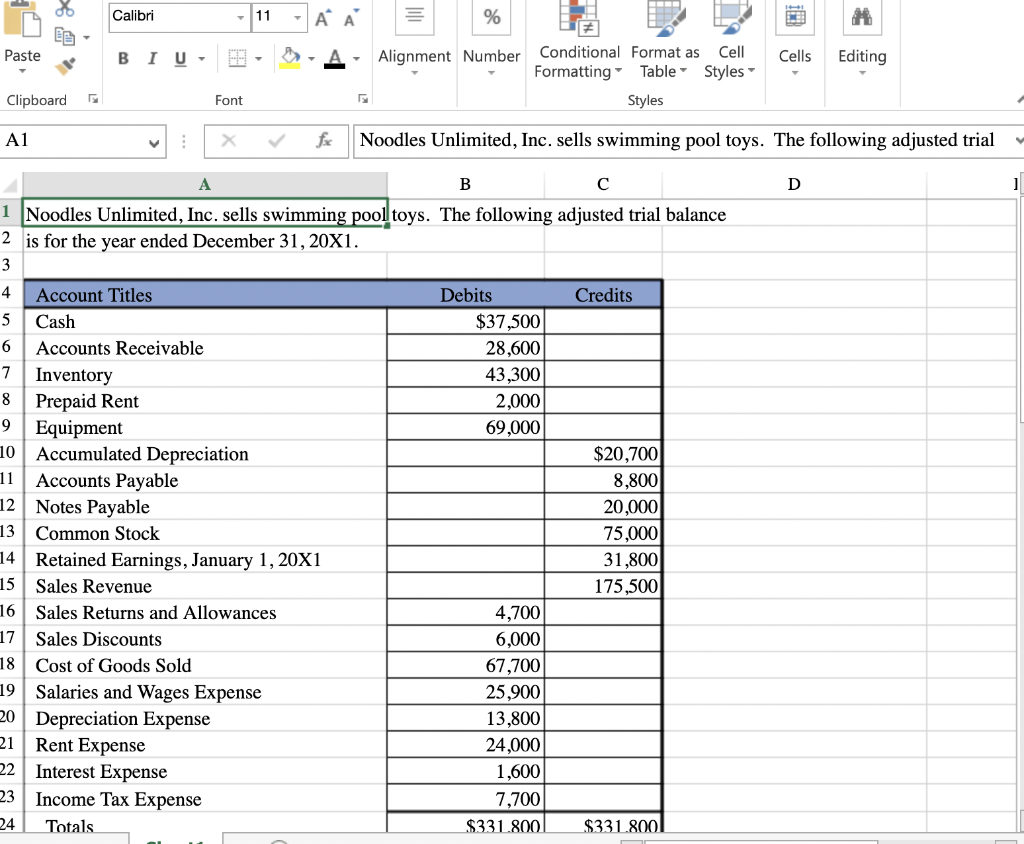This screenshot has height=844, width=1024.
Task: Select the Format Painter brush icon
Action: 65,65
